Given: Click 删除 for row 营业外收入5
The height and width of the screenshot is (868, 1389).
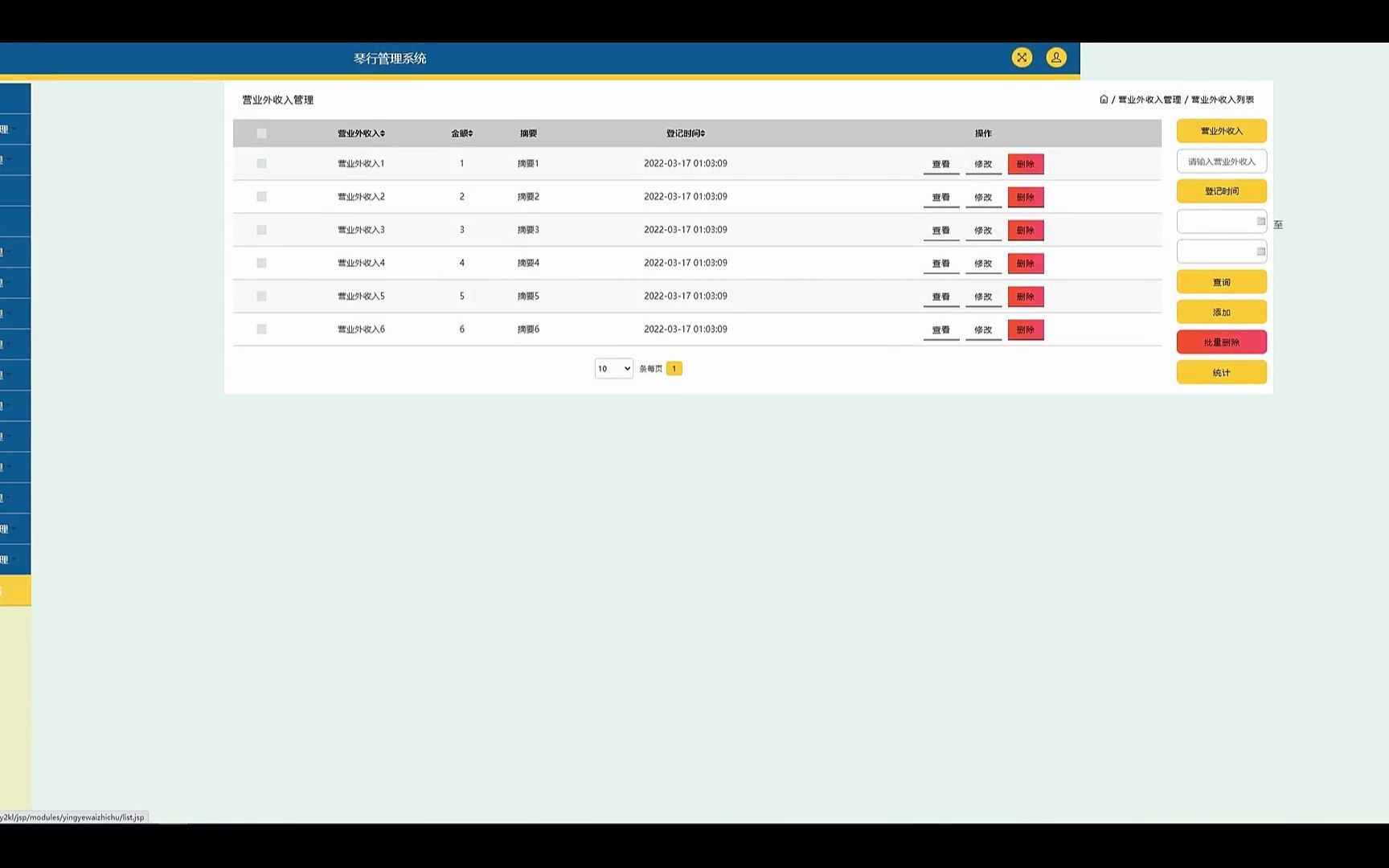Looking at the screenshot, I should (1026, 297).
